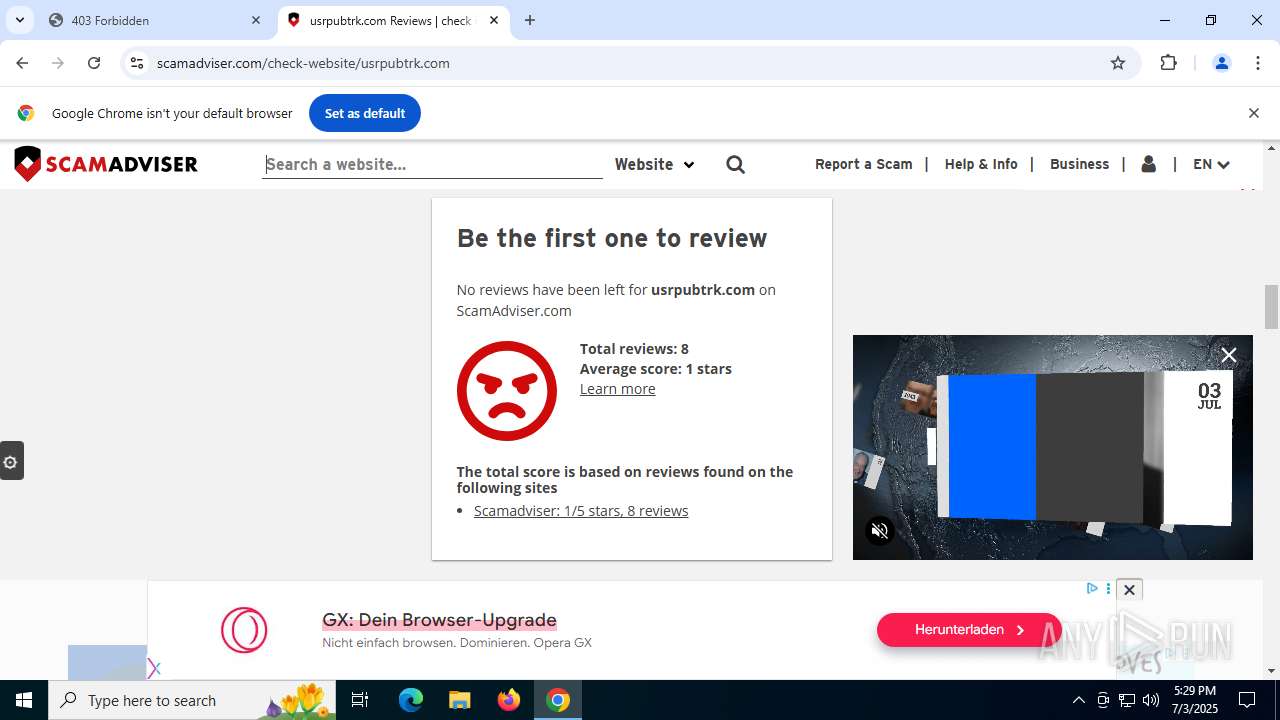Open Chrome three-dot menu
Viewport: 1280px width, 720px height.
[1258, 63]
